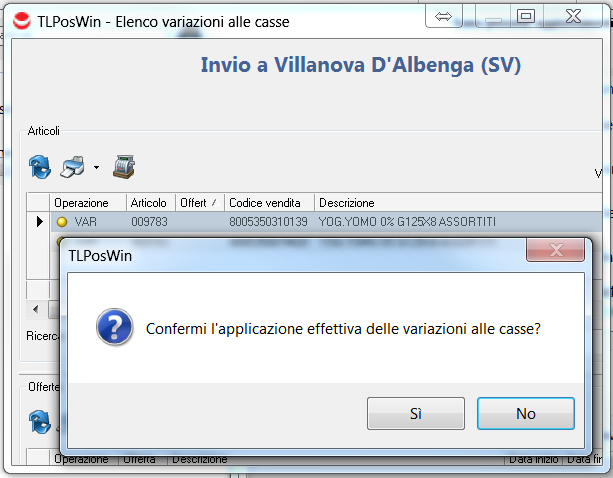The image size is (613, 478).
Task: Sort by the Offert column header
Action: pyautogui.click(x=199, y=203)
